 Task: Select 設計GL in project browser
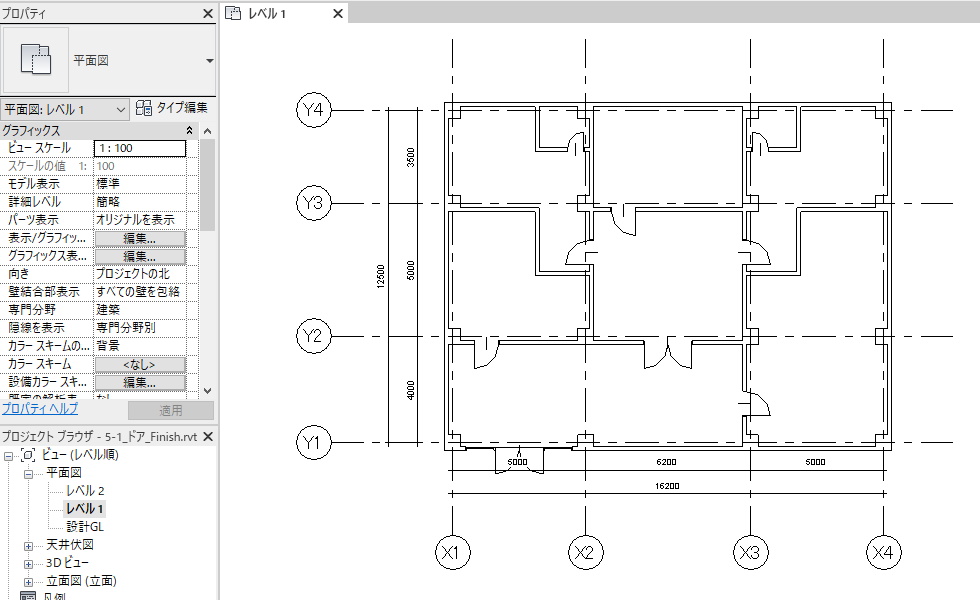[85, 527]
